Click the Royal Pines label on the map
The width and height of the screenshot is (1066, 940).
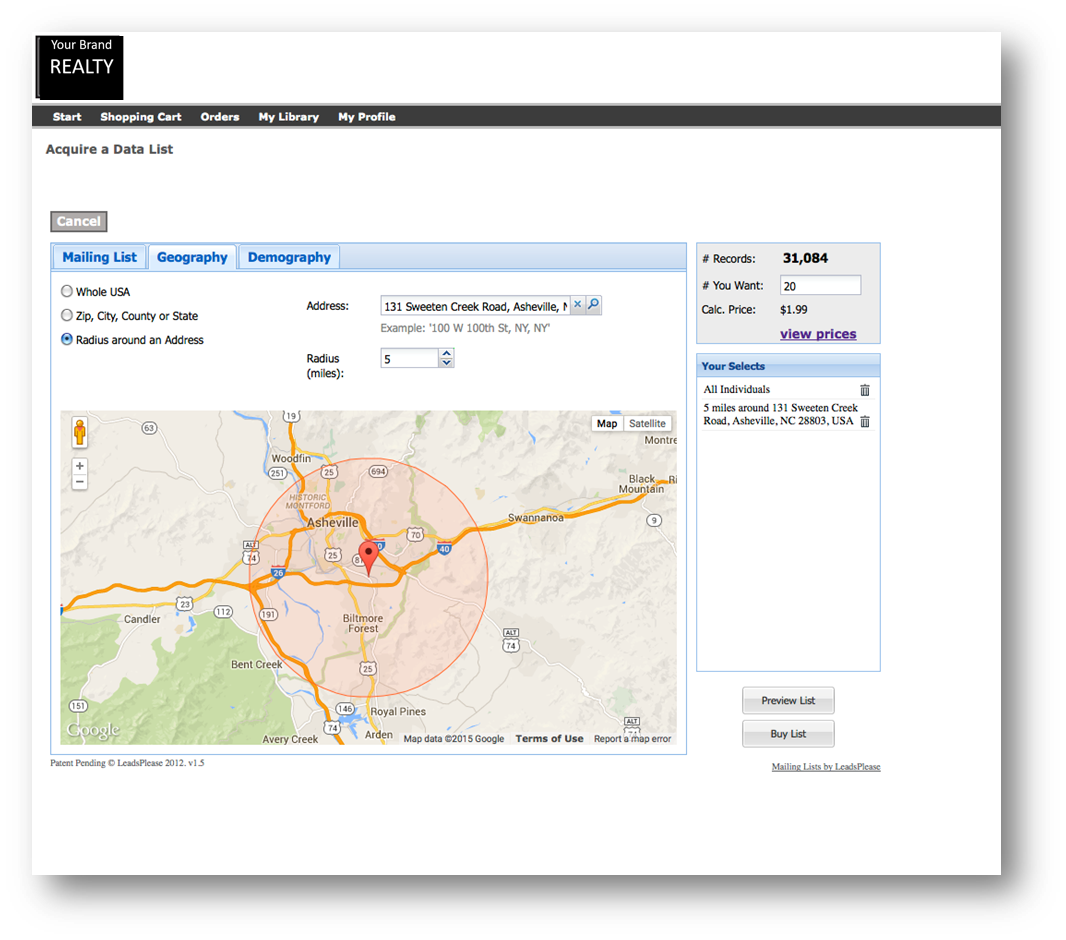click(398, 712)
